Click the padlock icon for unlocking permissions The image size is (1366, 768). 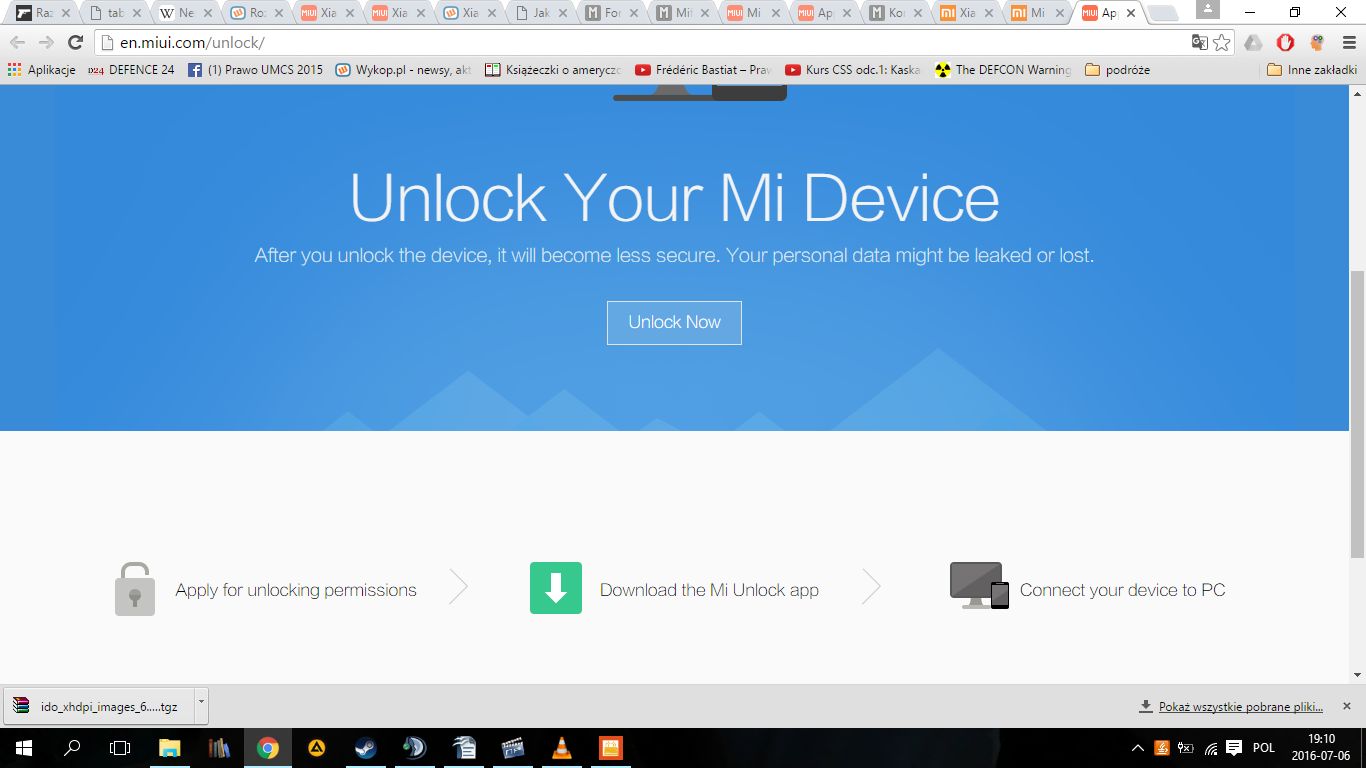[x=135, y=588]
